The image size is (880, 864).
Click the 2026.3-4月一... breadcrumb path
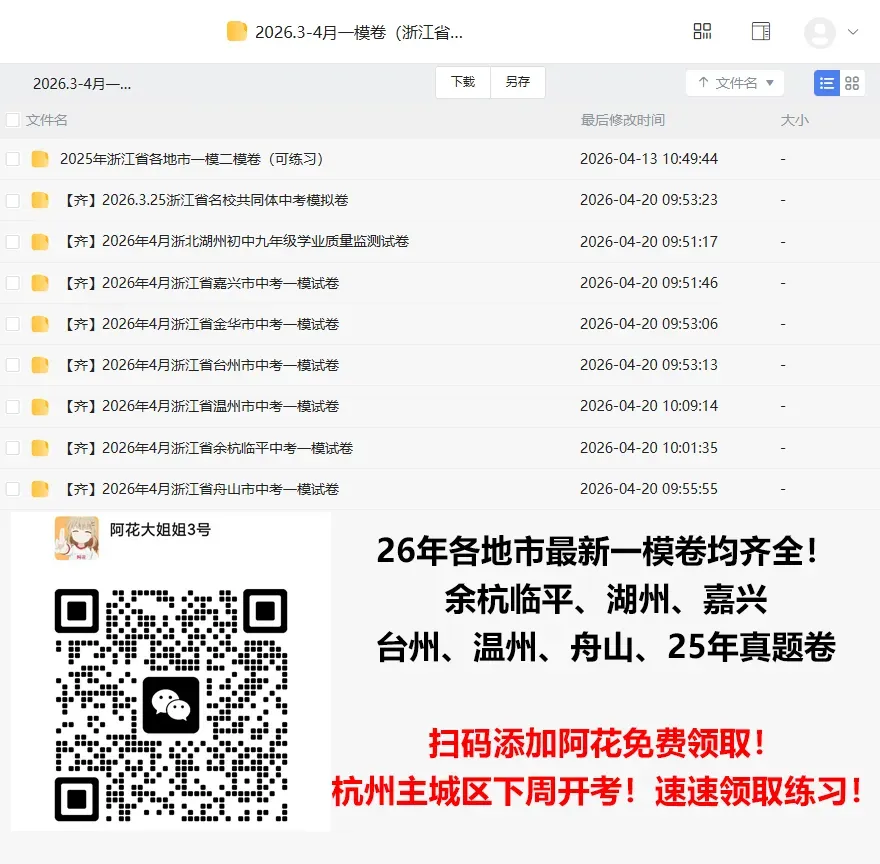pyautogui.click(x=82, y=84)
